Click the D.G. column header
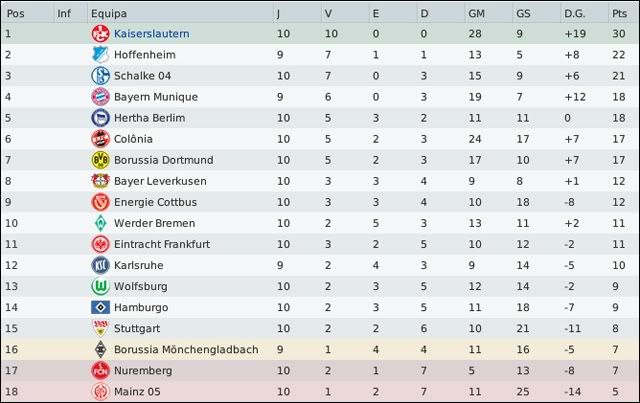 [x=574, y=13]
